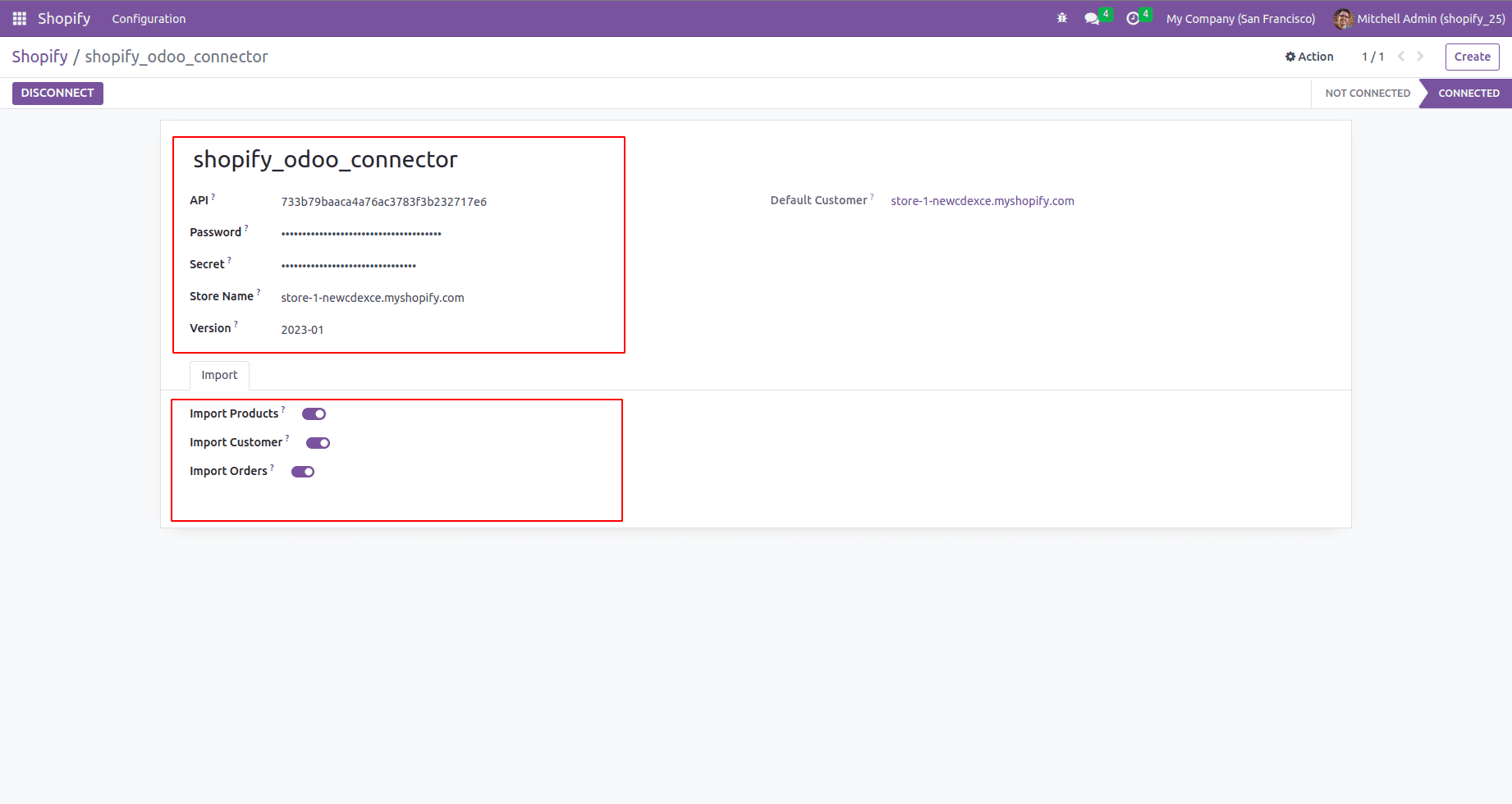Click the API help question mark
The height and width of the screenshot is (804, 1512).
213,197
